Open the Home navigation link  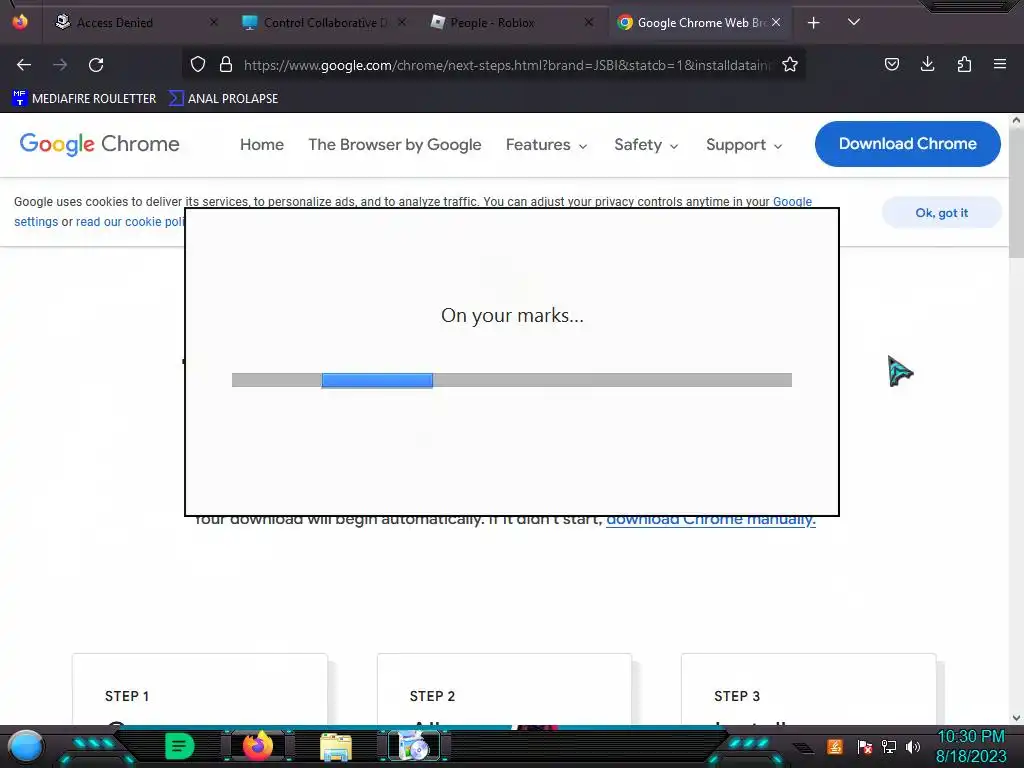click(262, 144)
